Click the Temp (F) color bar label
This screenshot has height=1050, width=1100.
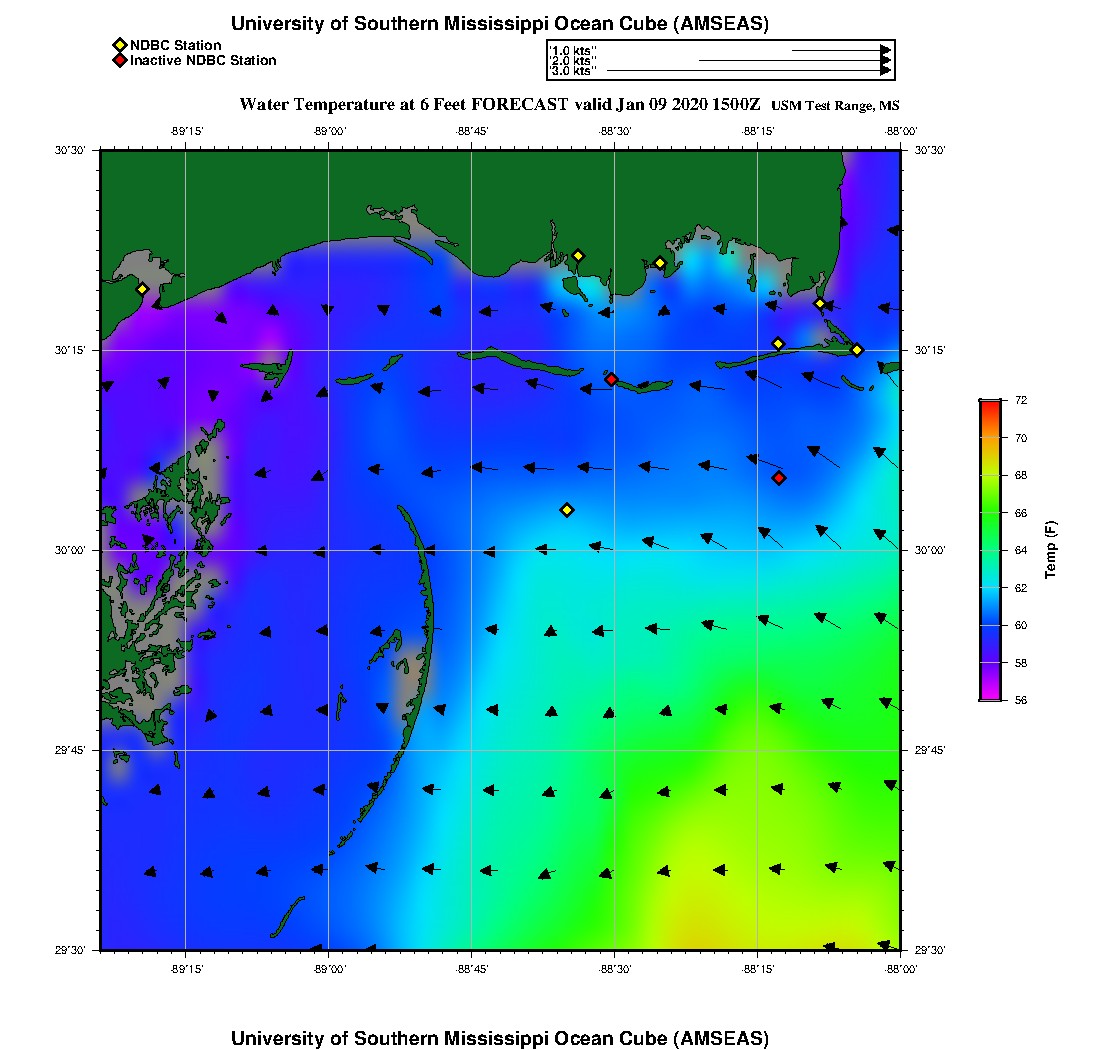pos(1051,550)
